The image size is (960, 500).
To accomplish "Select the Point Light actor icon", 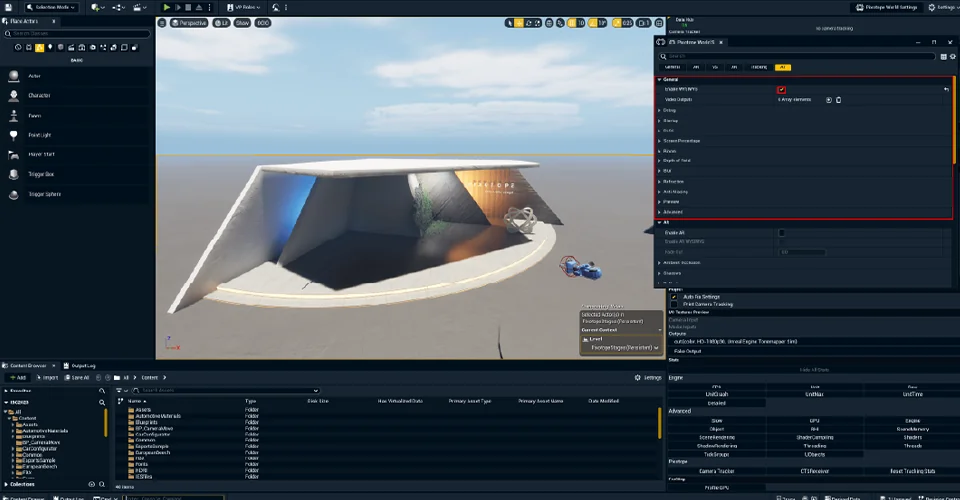I will [x=14, y=135].
